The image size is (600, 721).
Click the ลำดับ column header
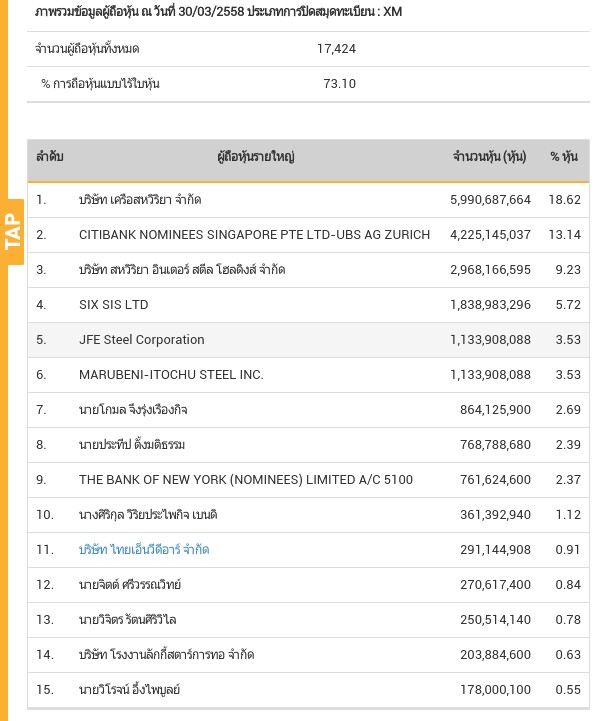[x=49, y=157]
